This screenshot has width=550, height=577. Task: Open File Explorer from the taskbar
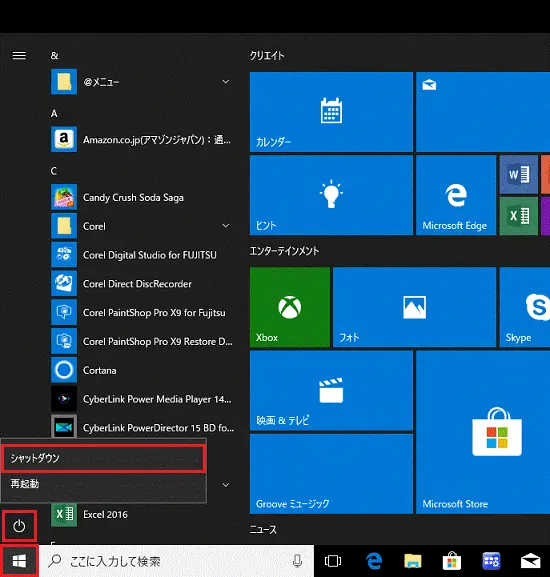413,561
